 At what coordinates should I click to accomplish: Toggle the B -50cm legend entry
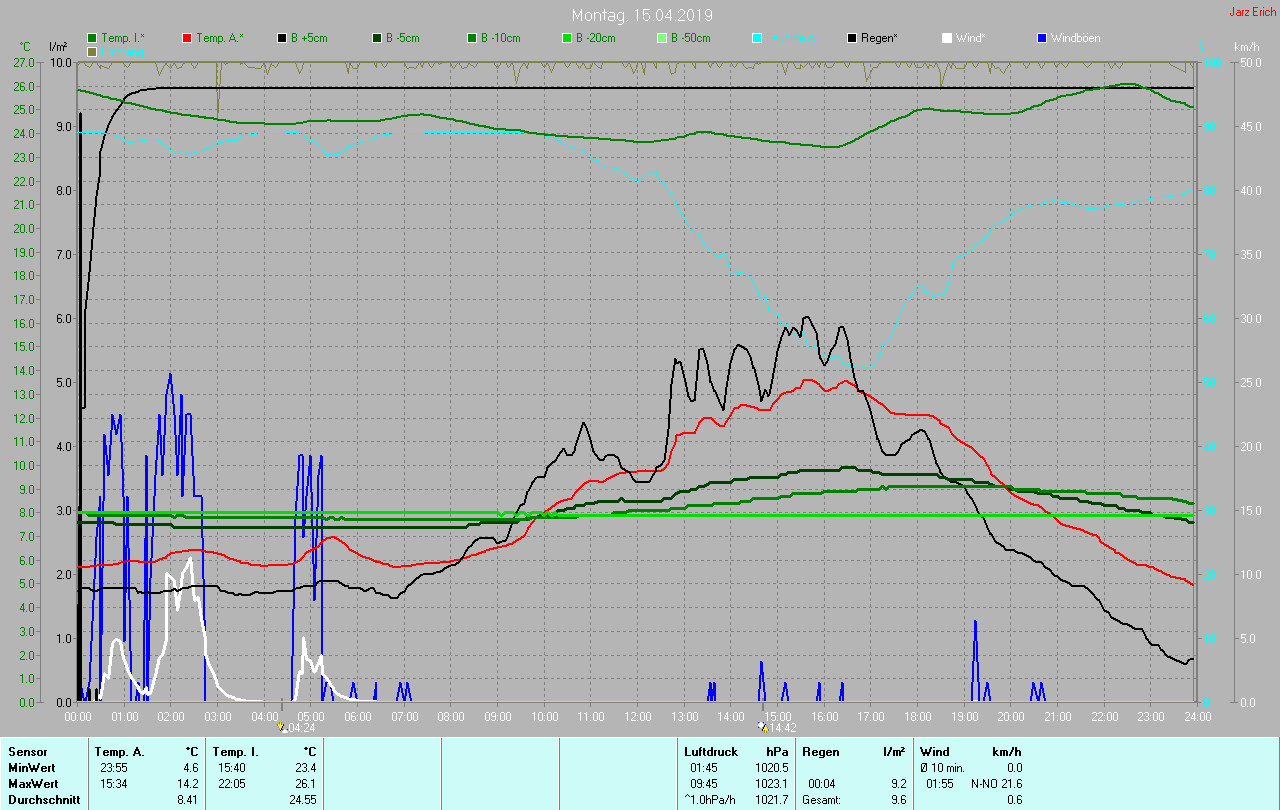[x=661, y=38]
